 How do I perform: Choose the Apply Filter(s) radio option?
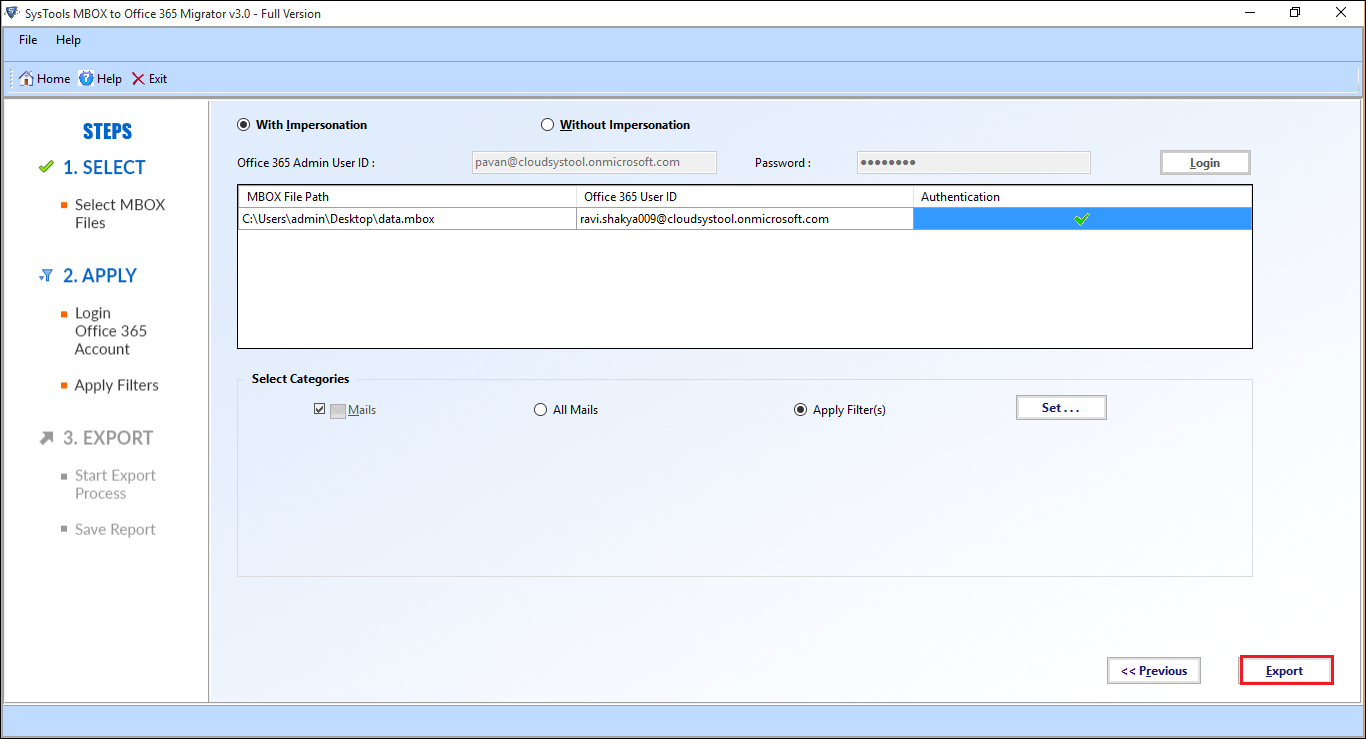(800, 409)
